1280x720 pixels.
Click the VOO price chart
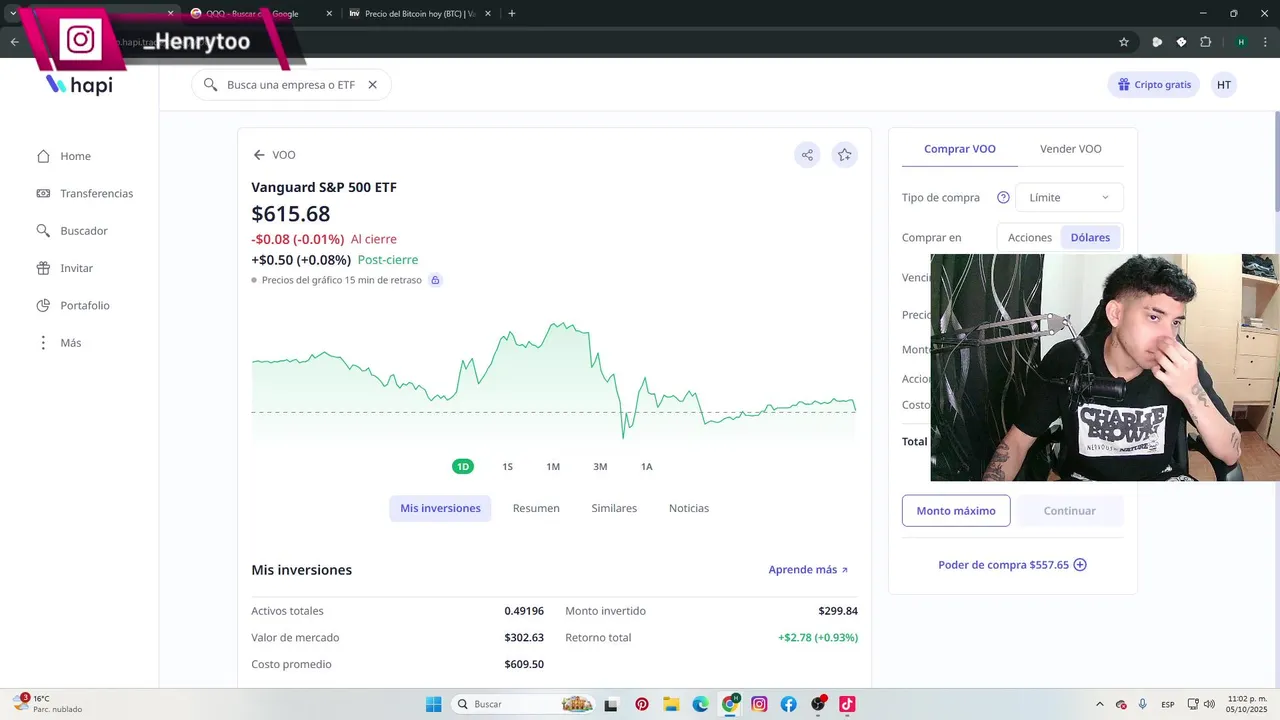[554, 380]
